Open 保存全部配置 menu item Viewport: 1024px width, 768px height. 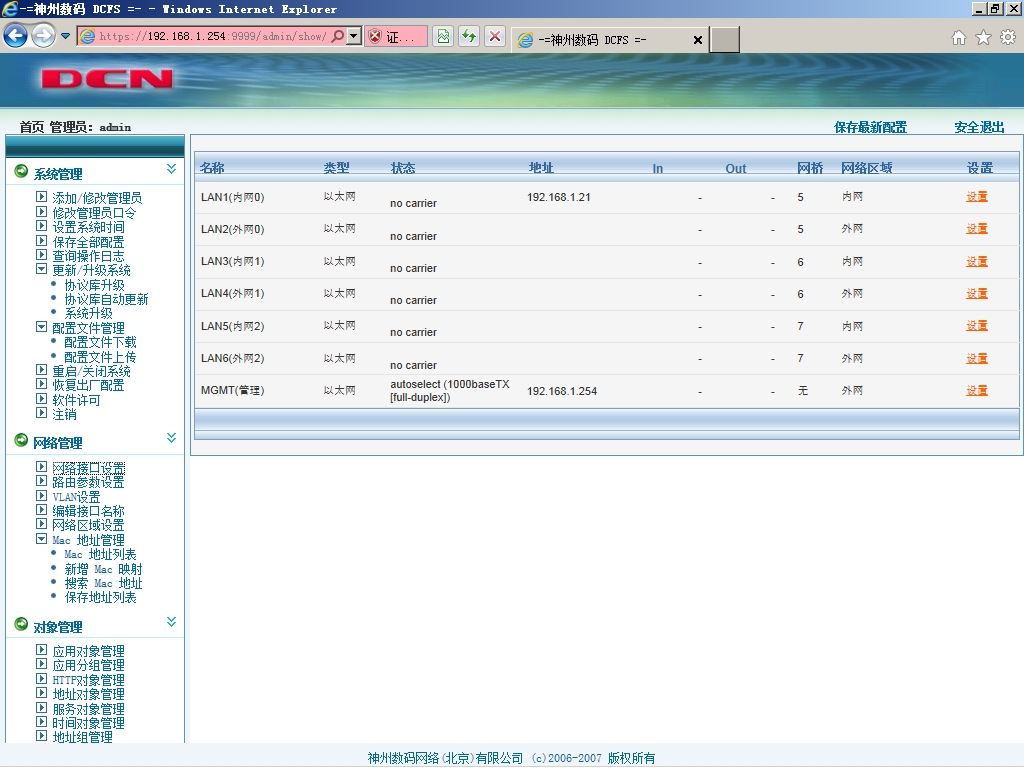click(88, 242)
